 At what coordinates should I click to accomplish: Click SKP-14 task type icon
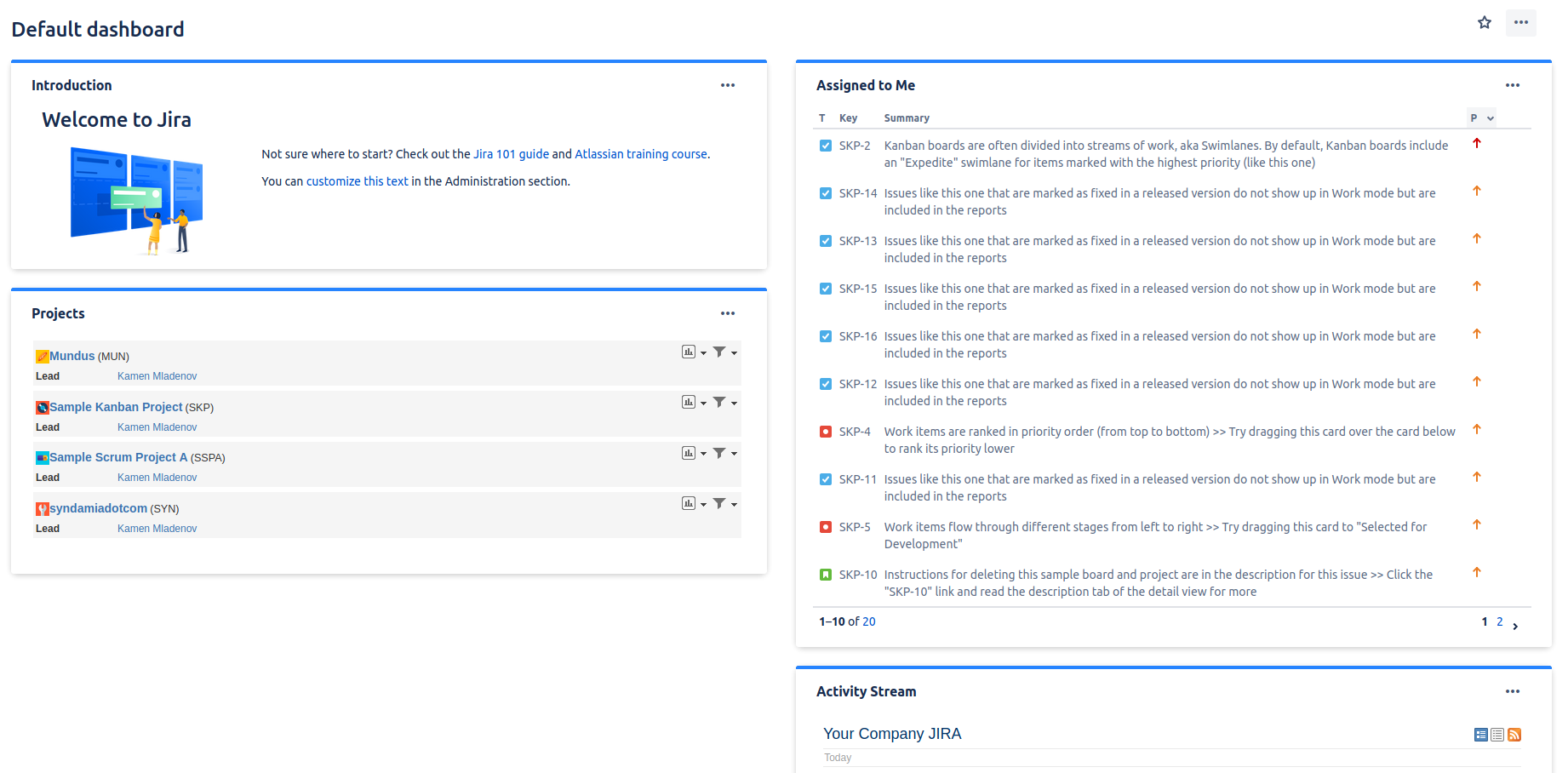(x=826, y=193)
